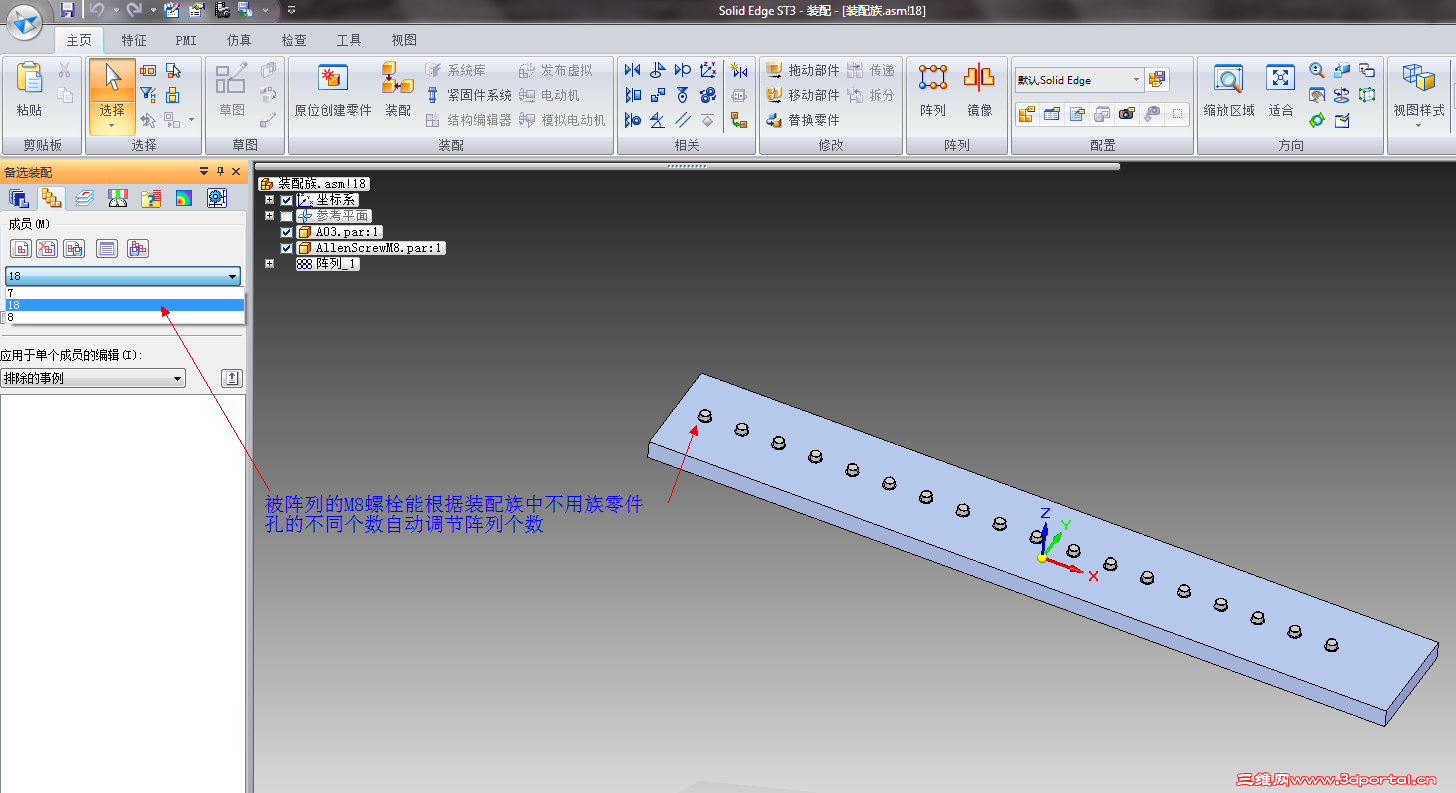The width and height of the screenshot is (1456, 793).
Task: Choose the Move Component tool (移动部件)
Action: 803,95
